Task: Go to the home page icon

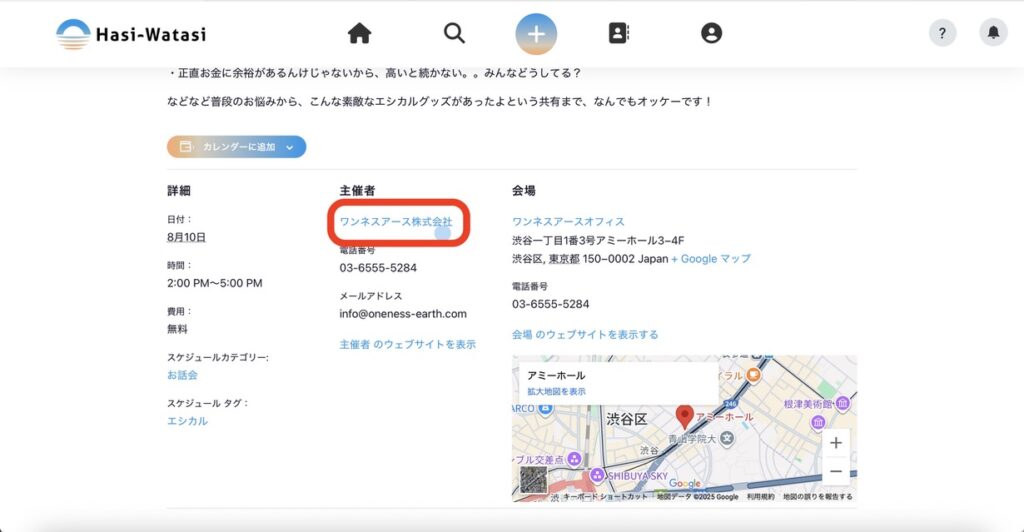Action: click(359, 34)
